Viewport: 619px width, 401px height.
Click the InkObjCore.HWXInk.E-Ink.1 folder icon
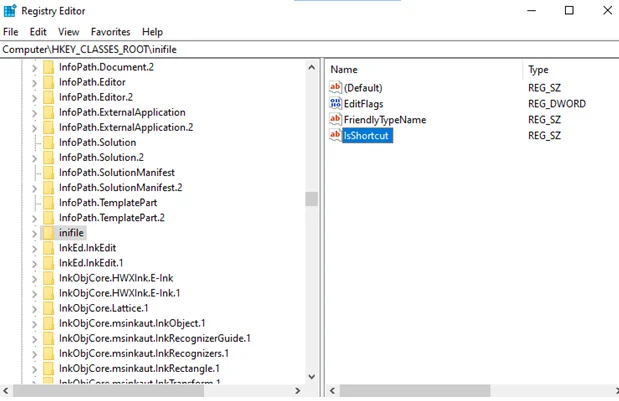[48, 293]
